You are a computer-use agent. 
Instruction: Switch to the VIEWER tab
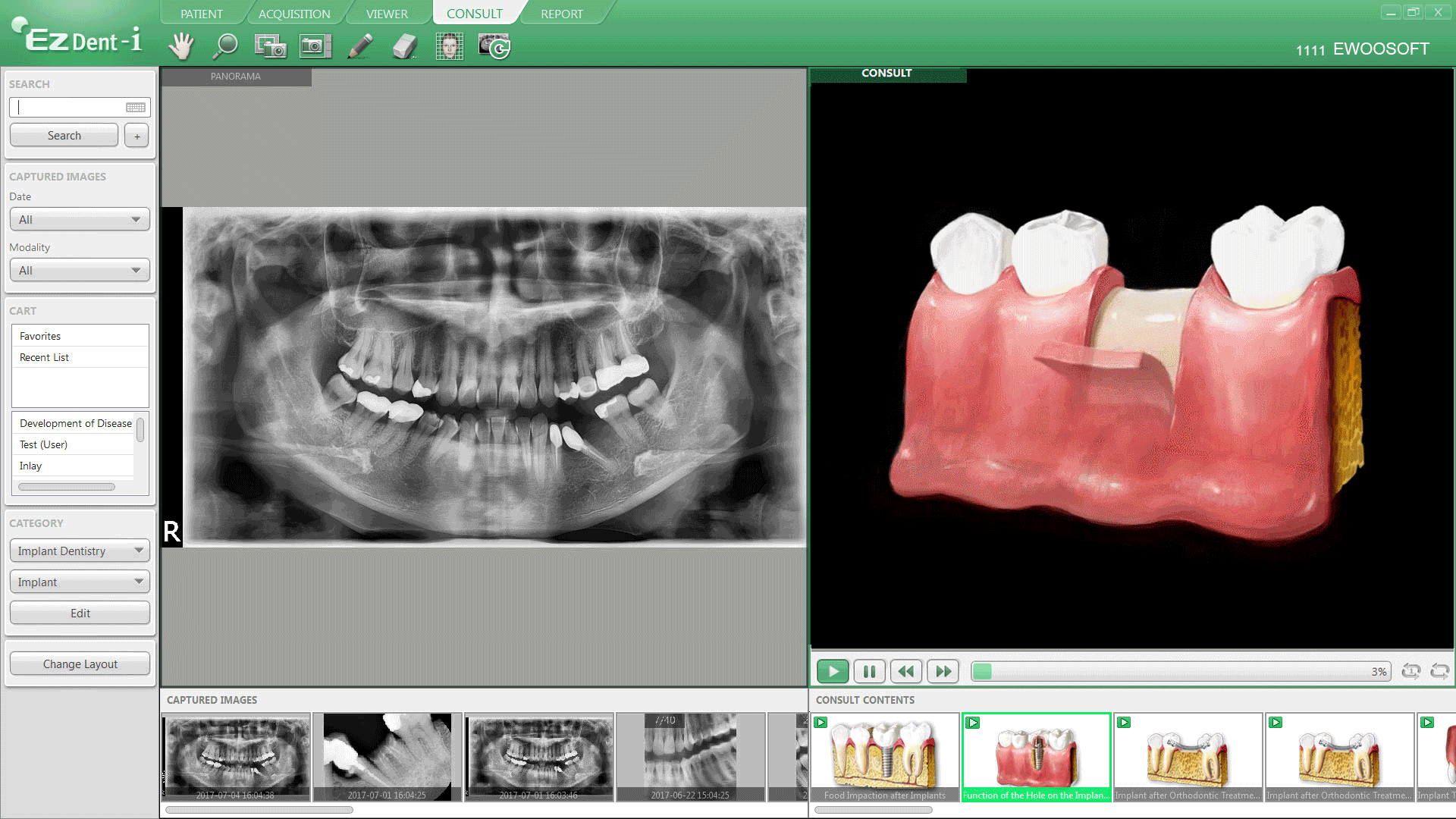click(x=387, y=14)
